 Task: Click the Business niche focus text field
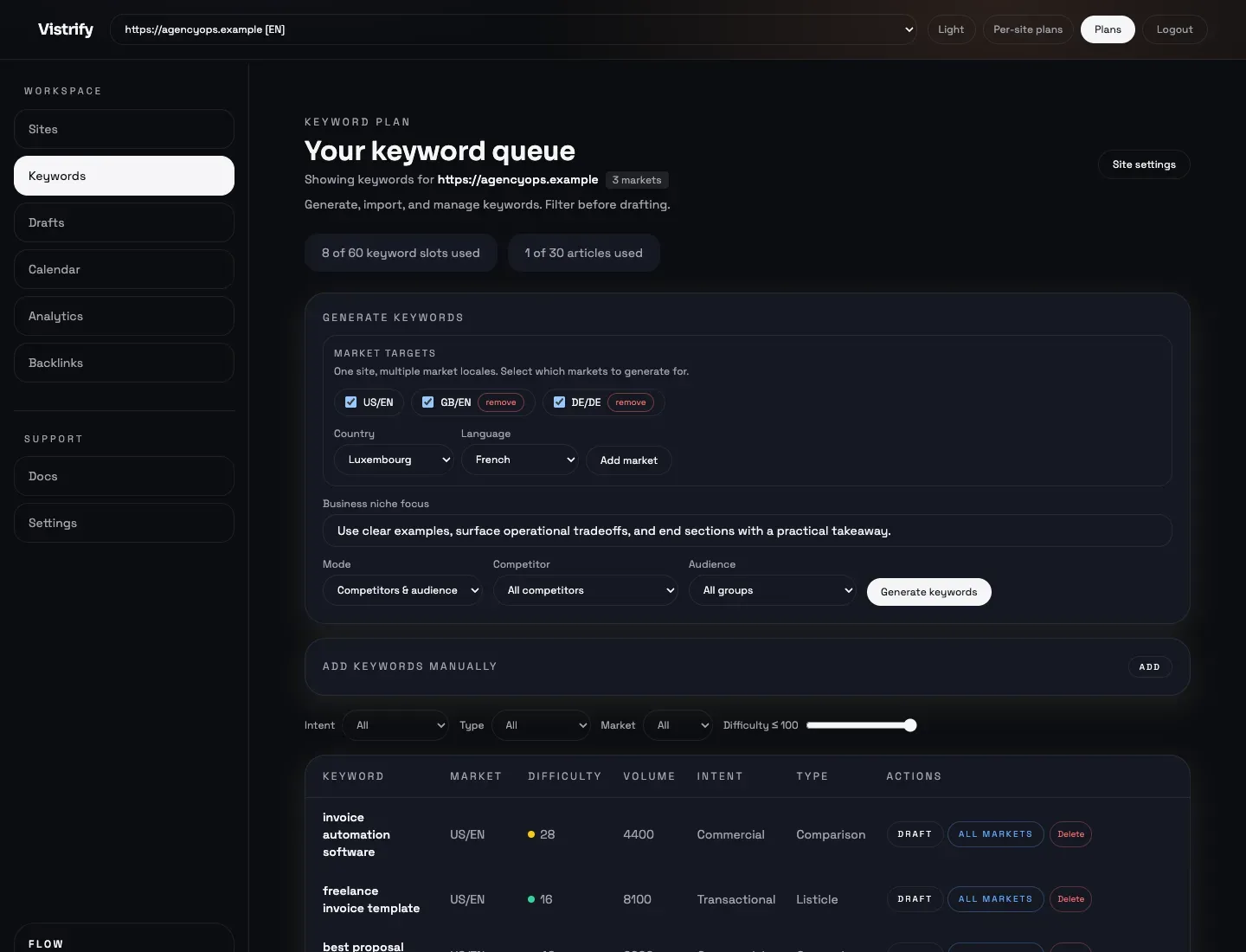pos(747,531)
